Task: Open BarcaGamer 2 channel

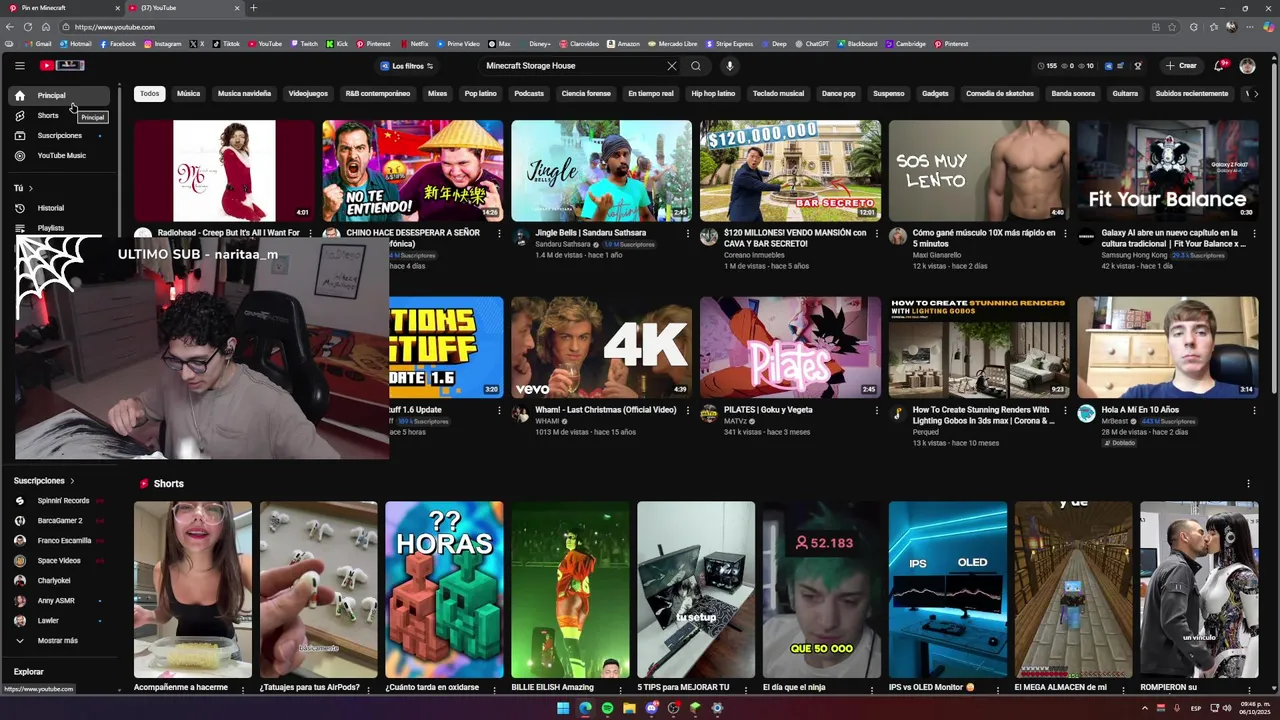Action: tap(60, 521)
